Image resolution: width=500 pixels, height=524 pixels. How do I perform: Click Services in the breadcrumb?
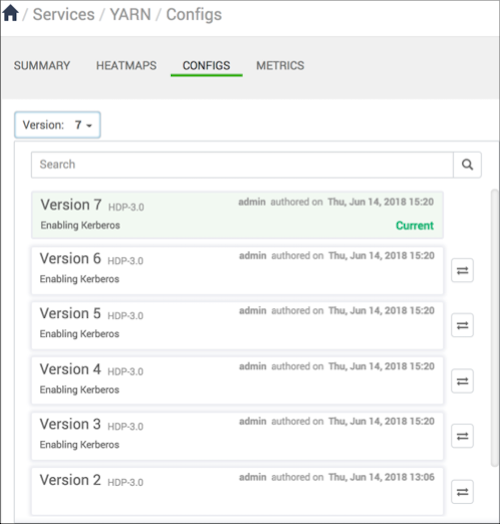64,14
